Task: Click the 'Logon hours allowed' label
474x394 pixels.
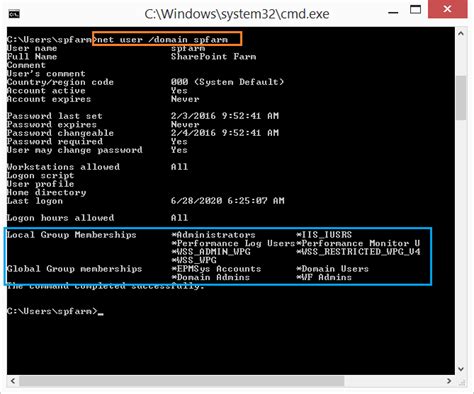Action: click(x=60, y=218)
